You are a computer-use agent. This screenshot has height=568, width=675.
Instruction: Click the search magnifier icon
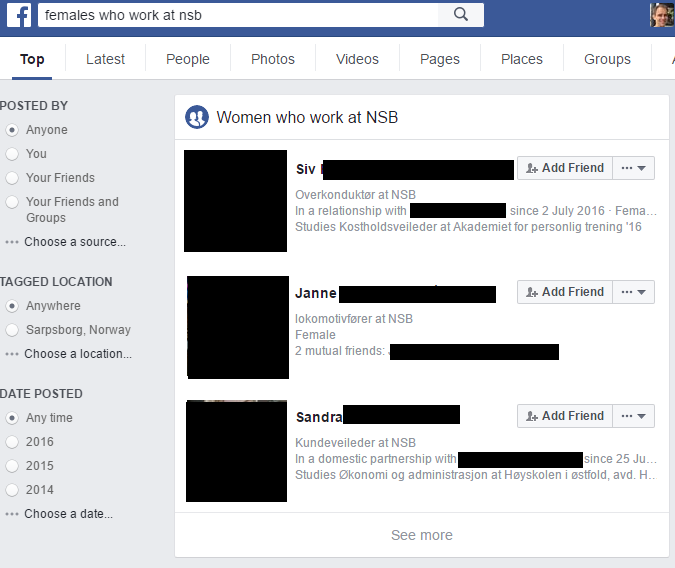pos(461,15)
